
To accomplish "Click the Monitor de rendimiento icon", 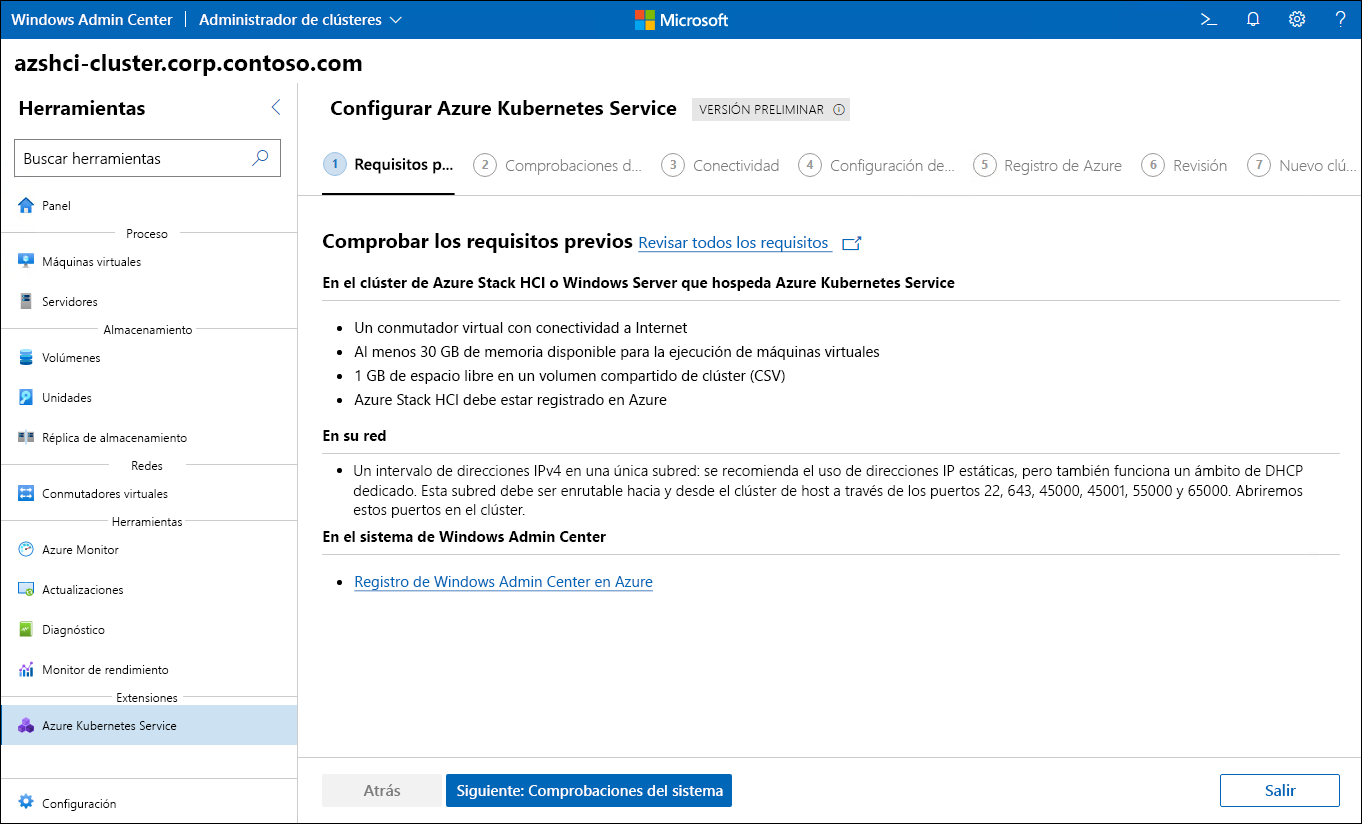I will [x=26, y=669].
